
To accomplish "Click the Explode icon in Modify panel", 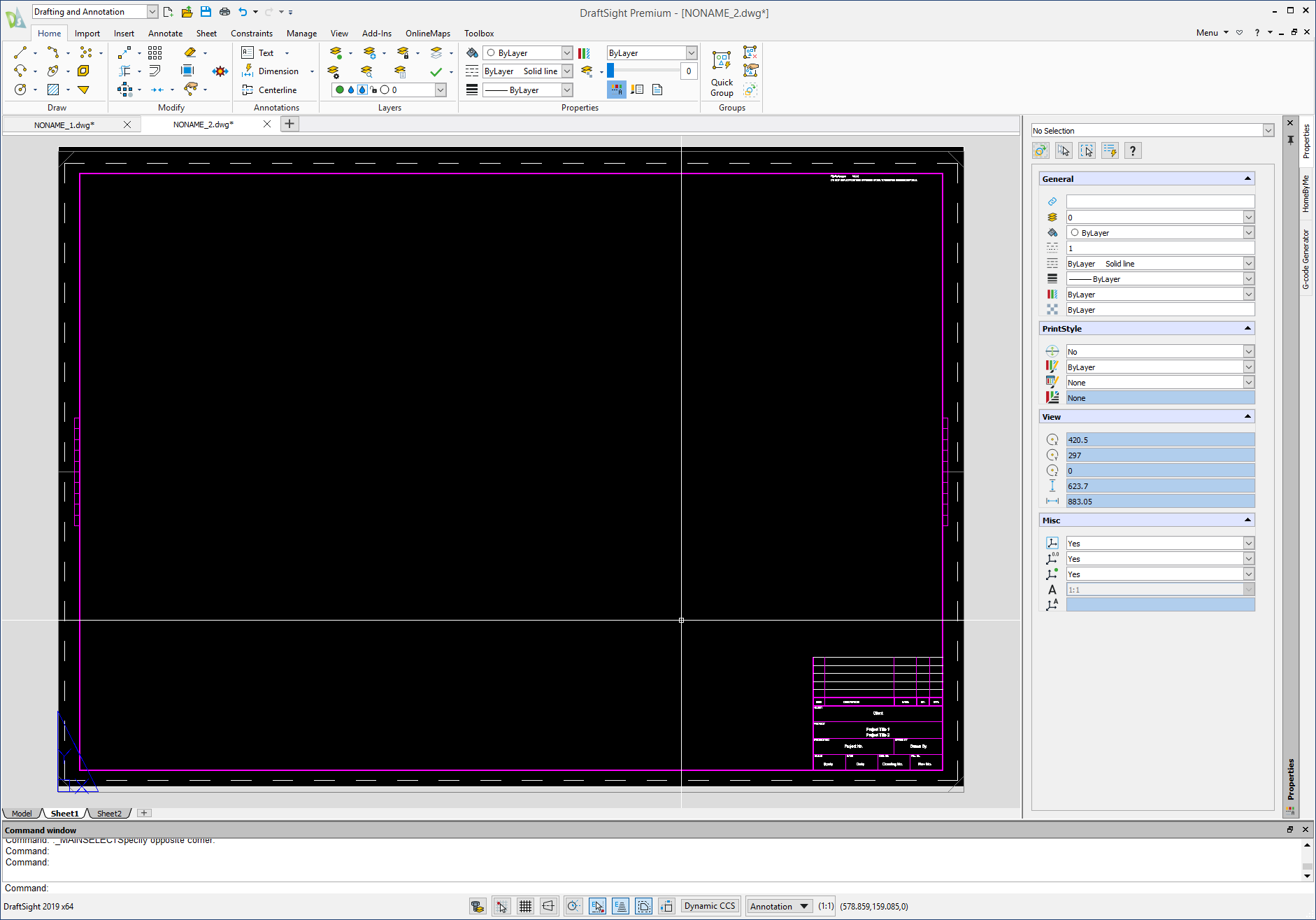I will tap(220, 71).
